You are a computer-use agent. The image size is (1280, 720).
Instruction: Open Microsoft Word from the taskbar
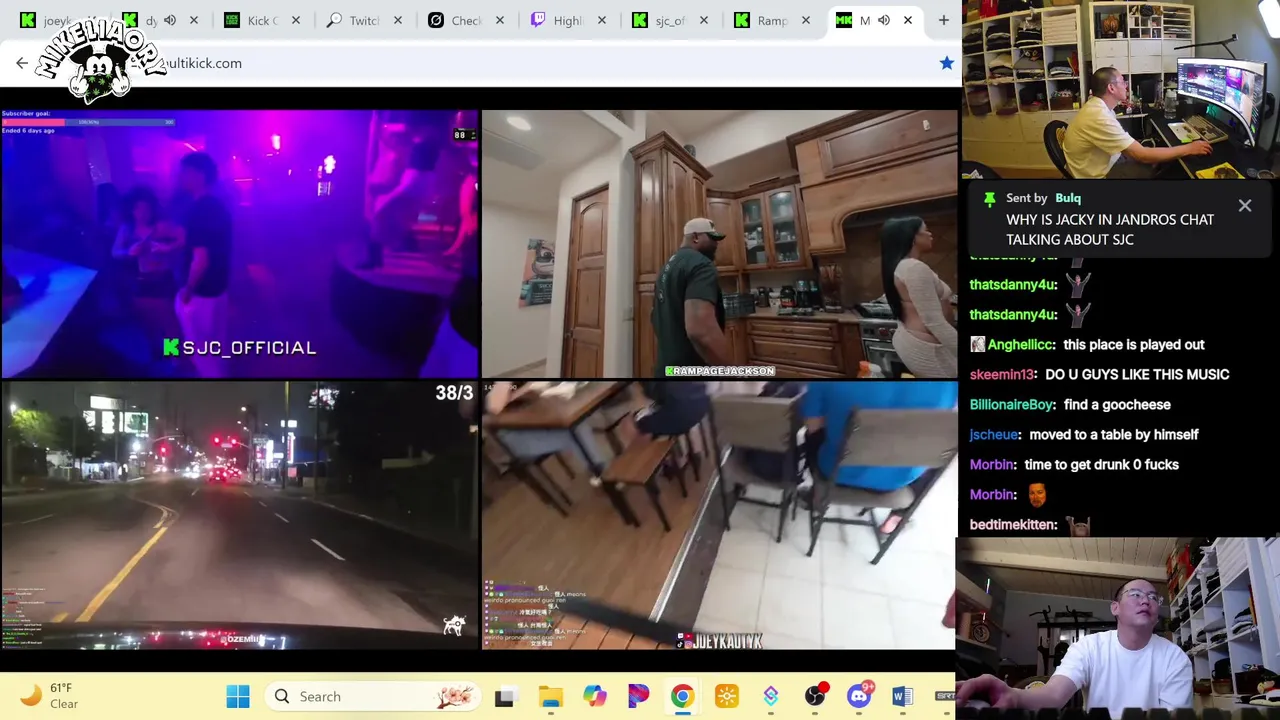coord(902,696)
